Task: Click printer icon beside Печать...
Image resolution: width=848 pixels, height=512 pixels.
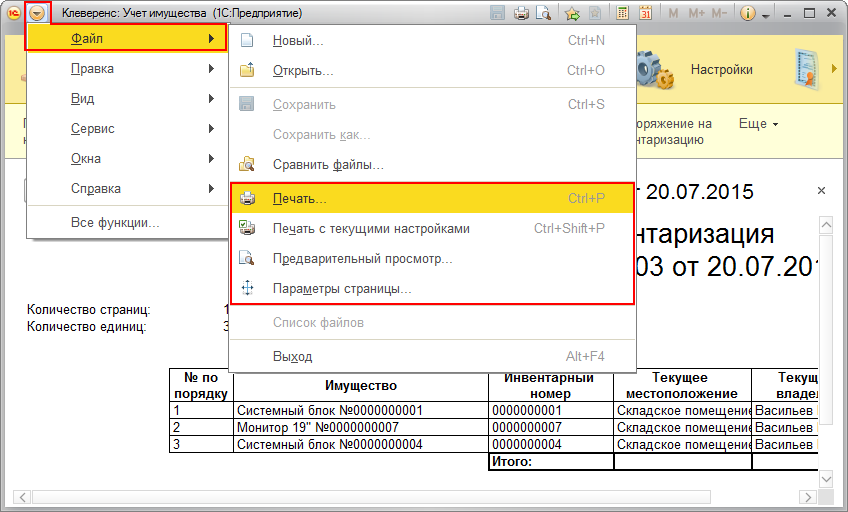Action: click(247, 198)
